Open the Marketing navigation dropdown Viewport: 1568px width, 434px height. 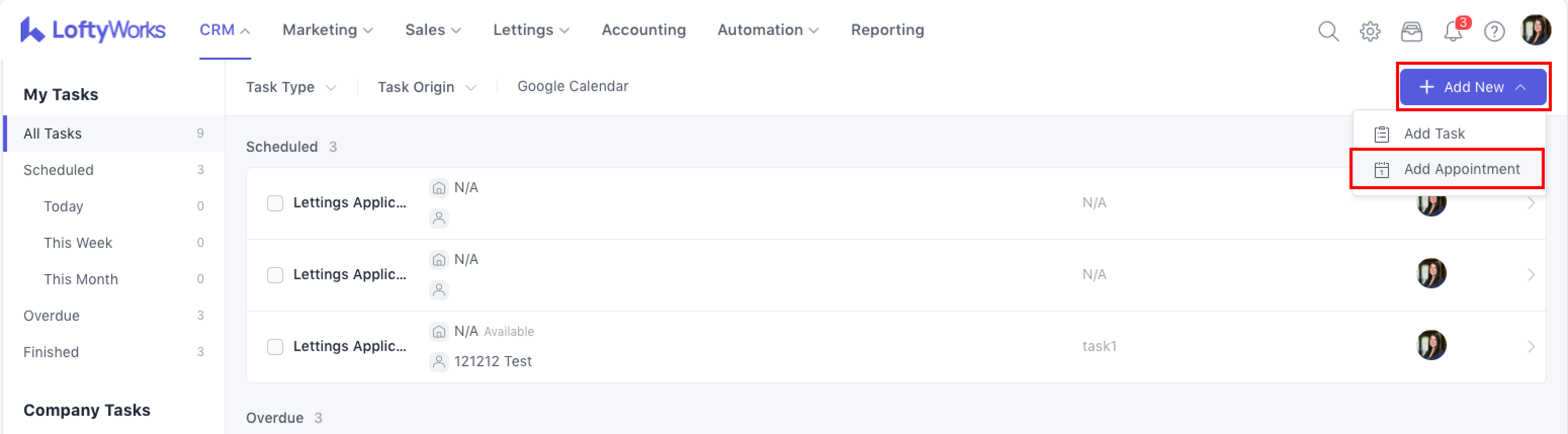click(327, 30)
